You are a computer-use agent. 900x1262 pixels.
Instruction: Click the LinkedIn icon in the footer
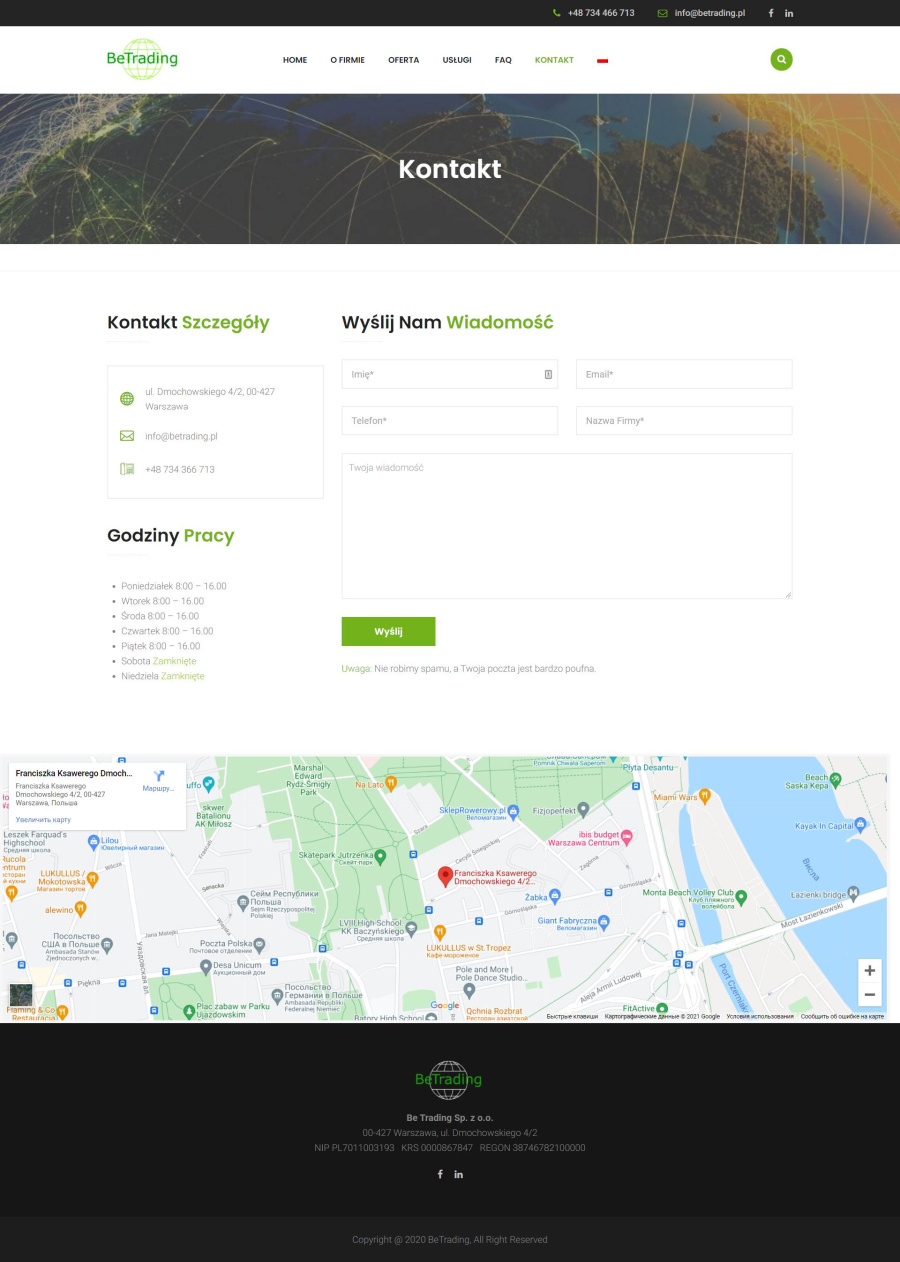coord(459,1173)
